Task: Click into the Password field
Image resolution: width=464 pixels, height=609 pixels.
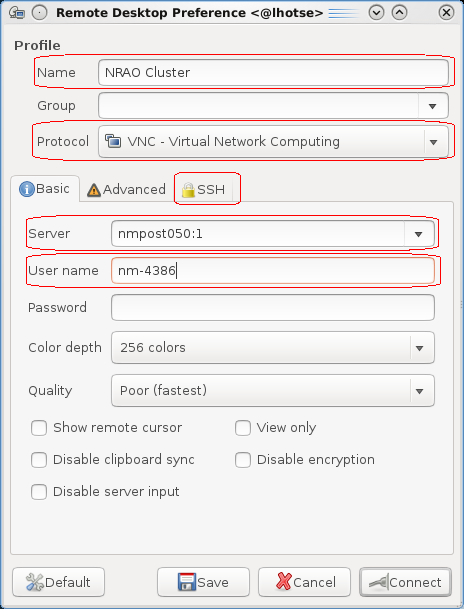Action: point(273,308)
